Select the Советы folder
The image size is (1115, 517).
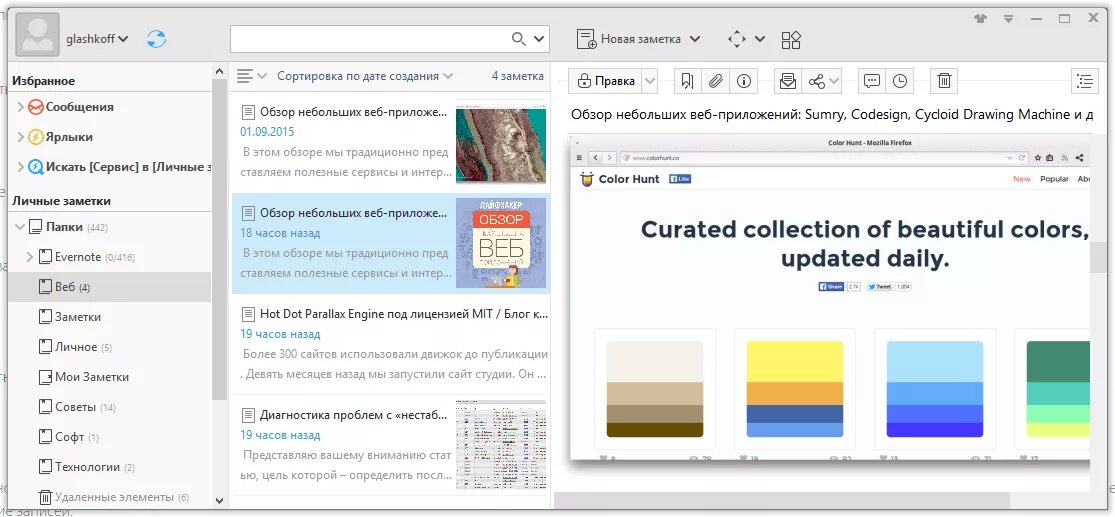(x=110, y=407)
